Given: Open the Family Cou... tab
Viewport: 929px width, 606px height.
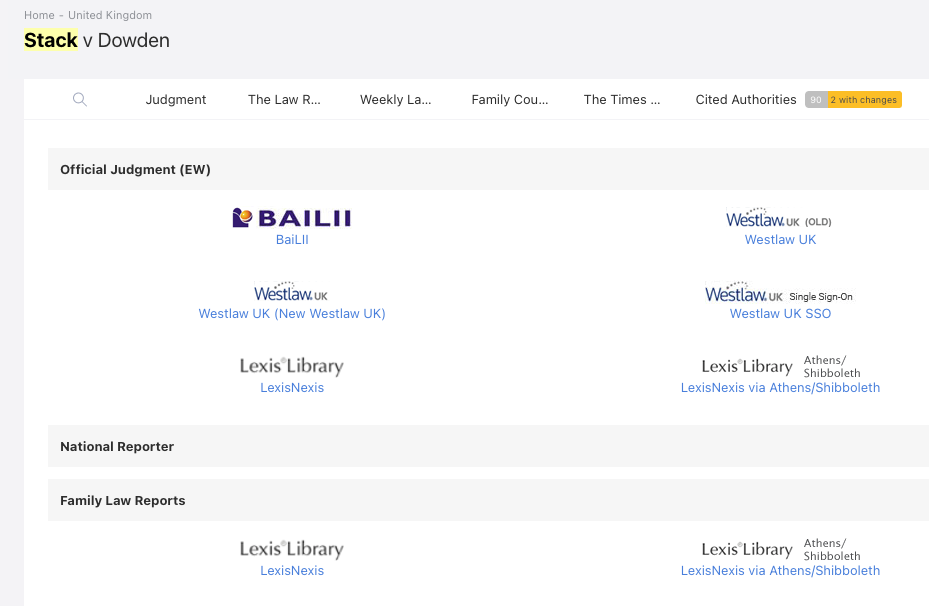Looking at the screenshot, I should click(x=510, y=100).
